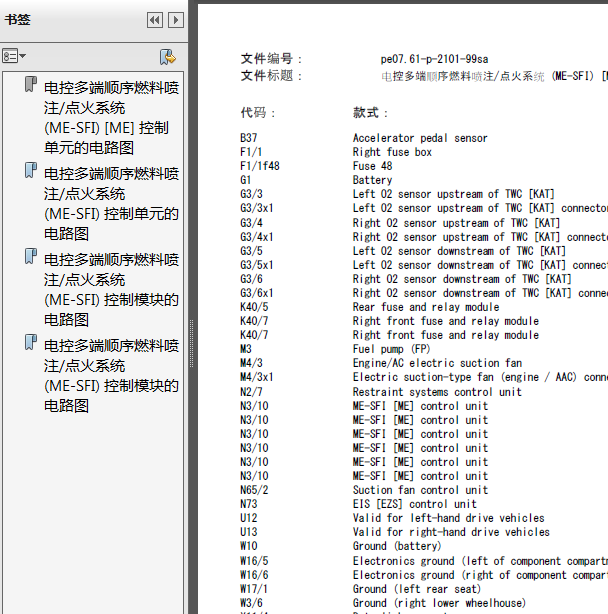This screenshot has height=614, width=608.
Task: Click 'Valid for left-hand drive vehicles'
Action: click(x=449, y=518)
